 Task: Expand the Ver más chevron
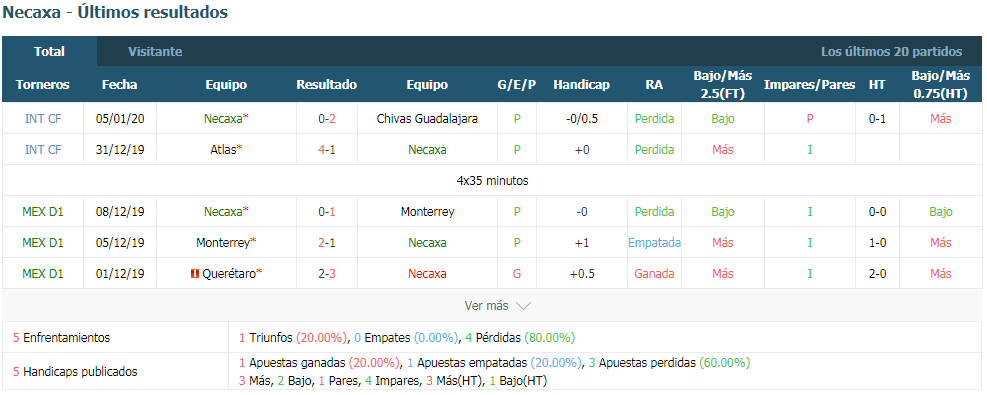(523, 306)
